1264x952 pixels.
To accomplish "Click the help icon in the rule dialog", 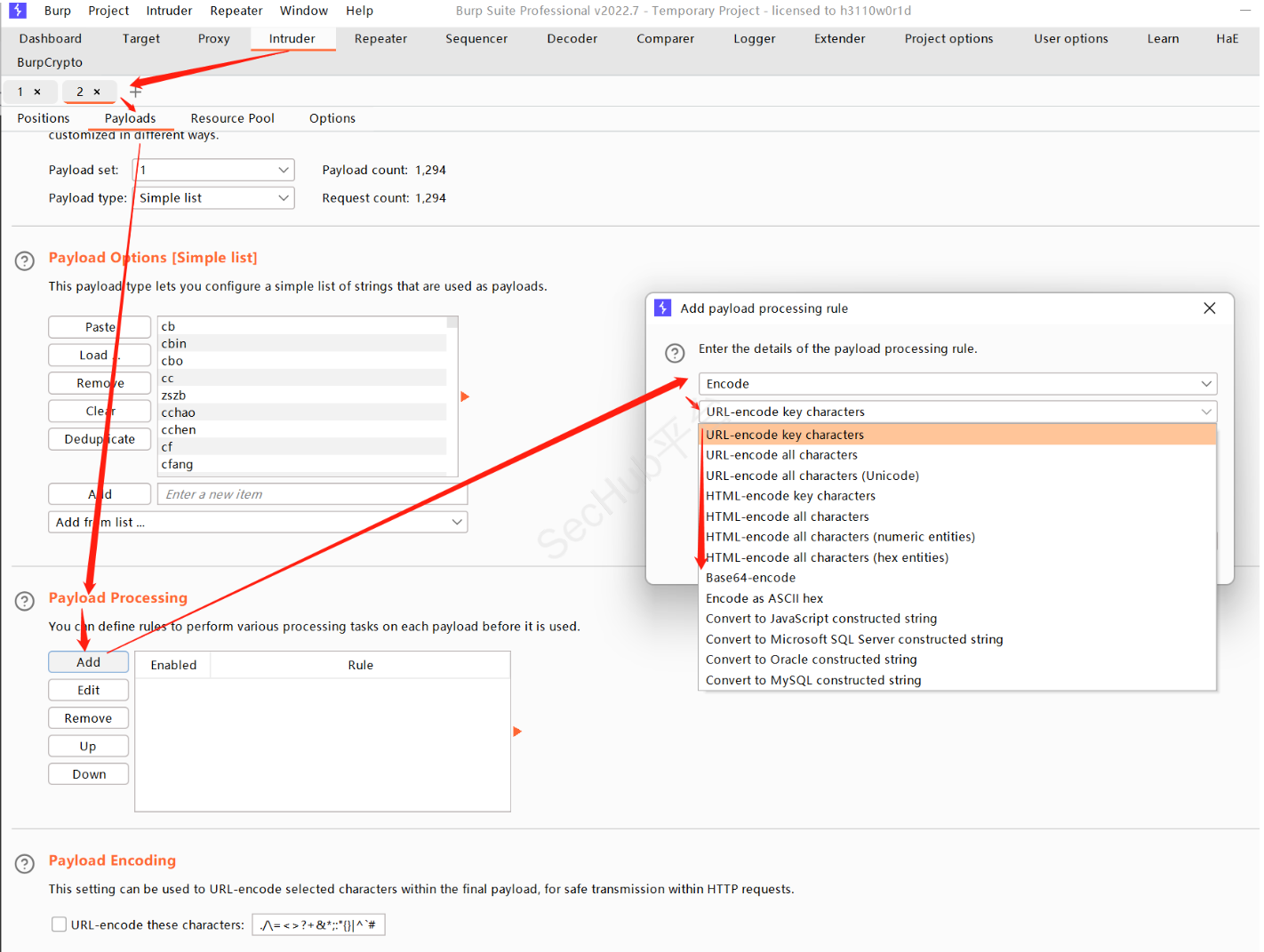I will 675,353.
